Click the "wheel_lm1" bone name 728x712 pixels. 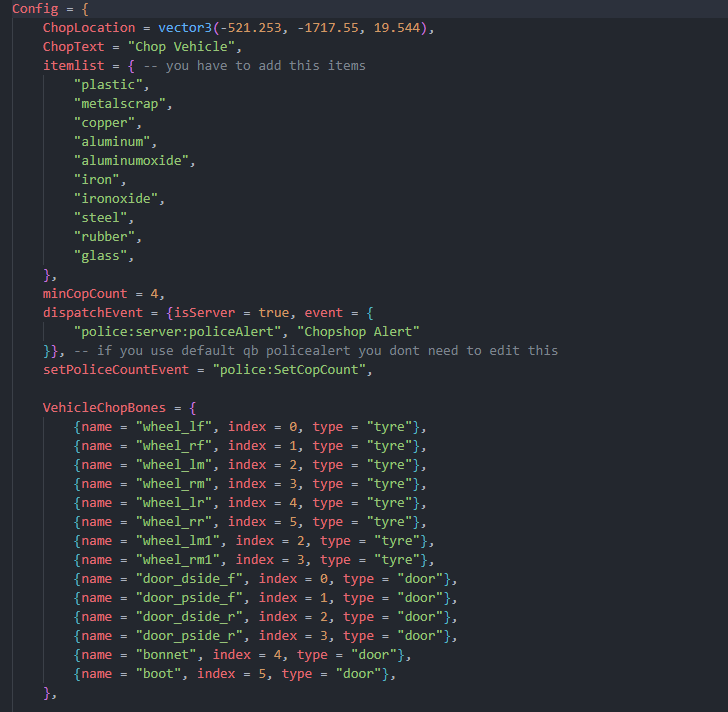click(177, 541)
